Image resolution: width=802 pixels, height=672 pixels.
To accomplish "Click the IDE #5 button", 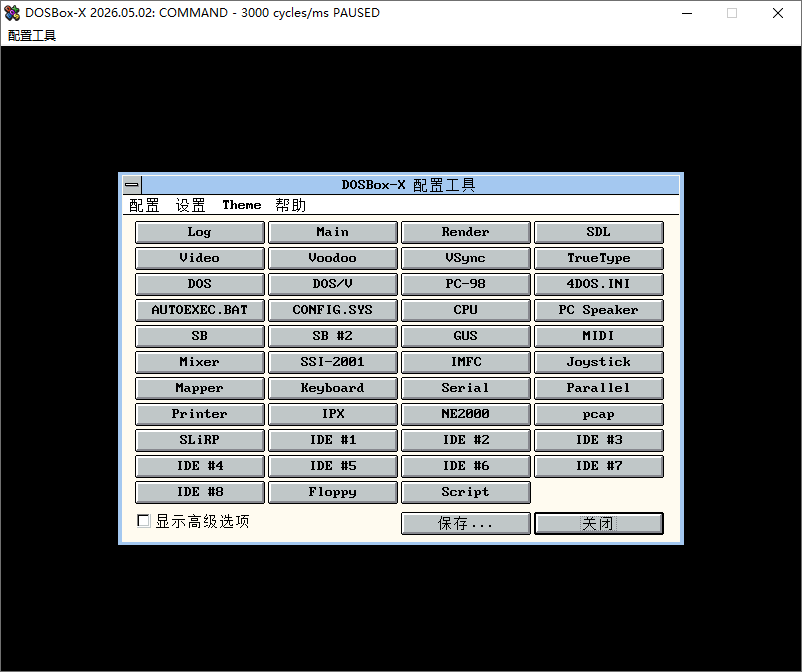I will pyautogui.click(x=333, y=466).
